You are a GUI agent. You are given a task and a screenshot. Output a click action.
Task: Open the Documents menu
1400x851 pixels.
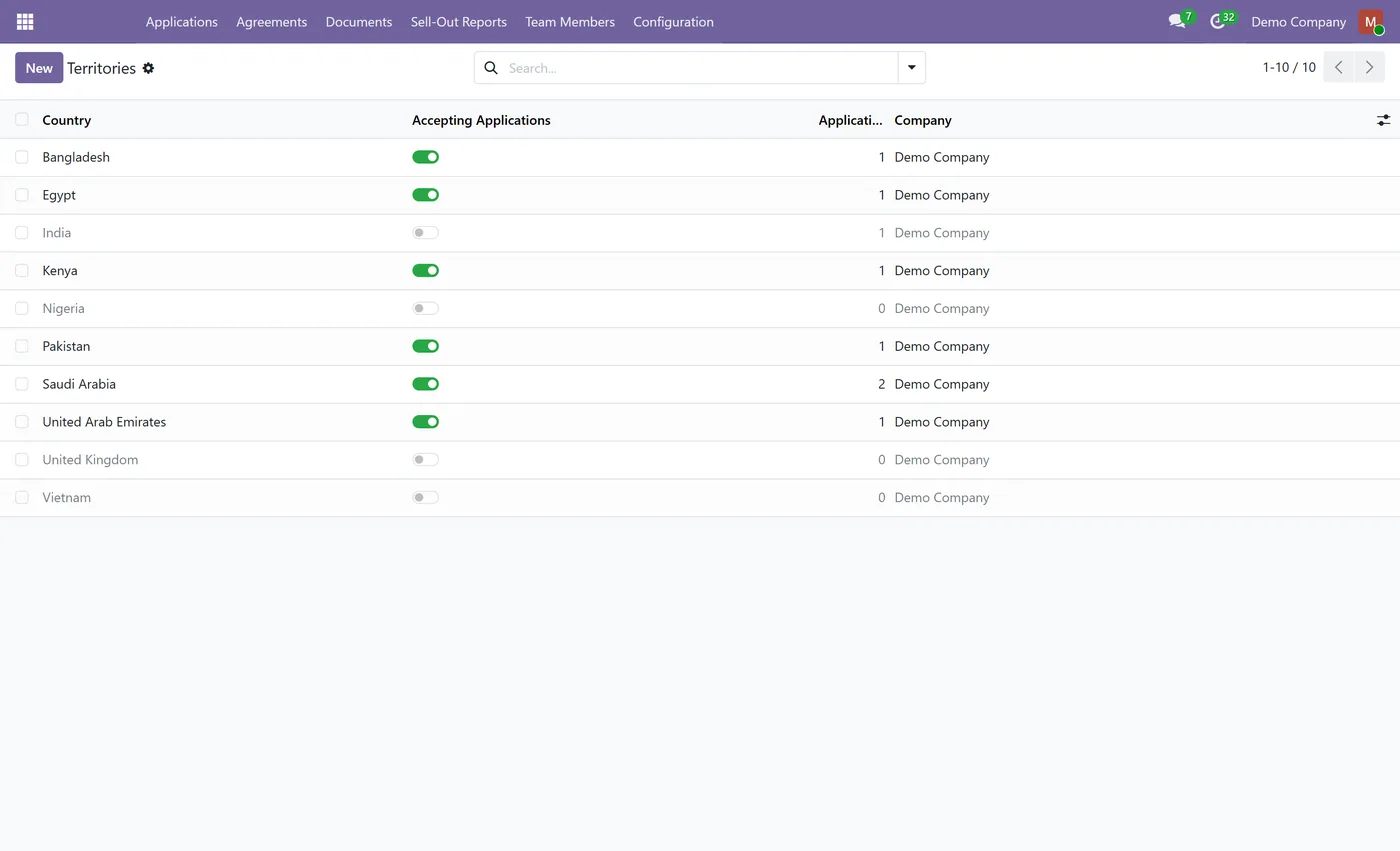point(359,21)
